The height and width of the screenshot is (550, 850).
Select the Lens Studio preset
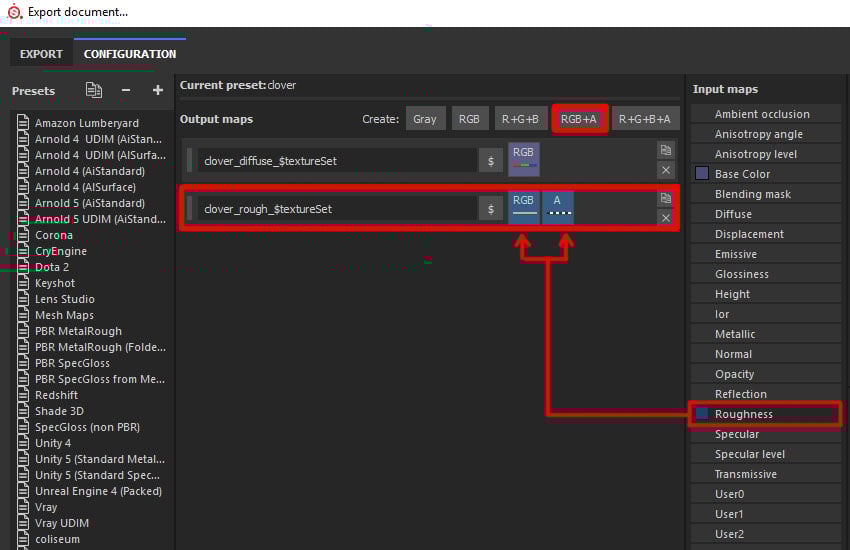[65, 299]
